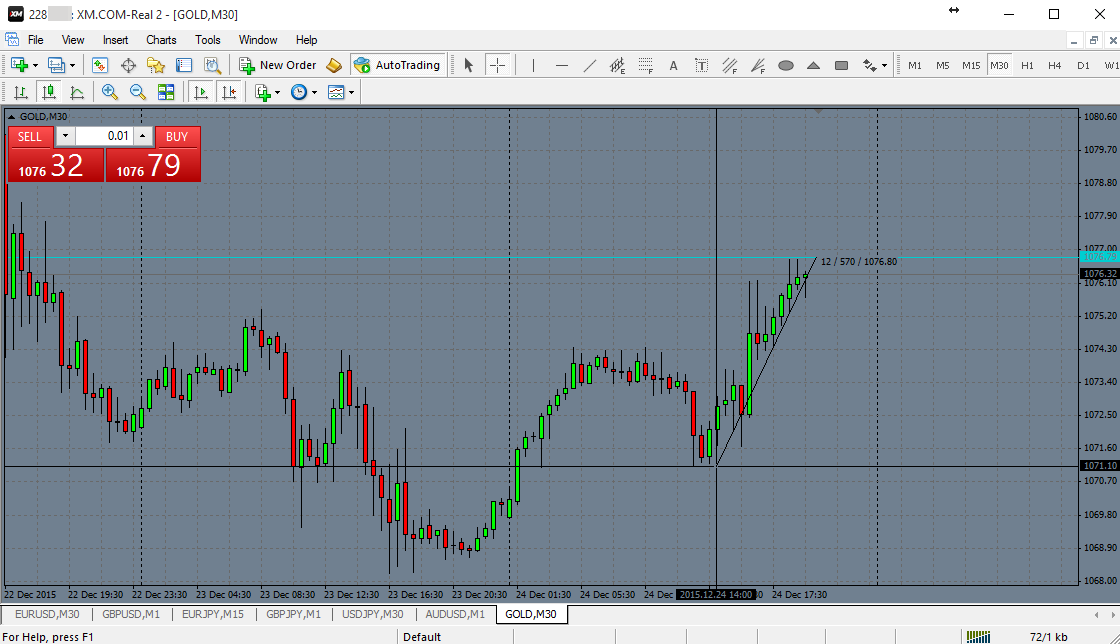Open the Charts menu
1120x644 pixels.
coord(161,40)
